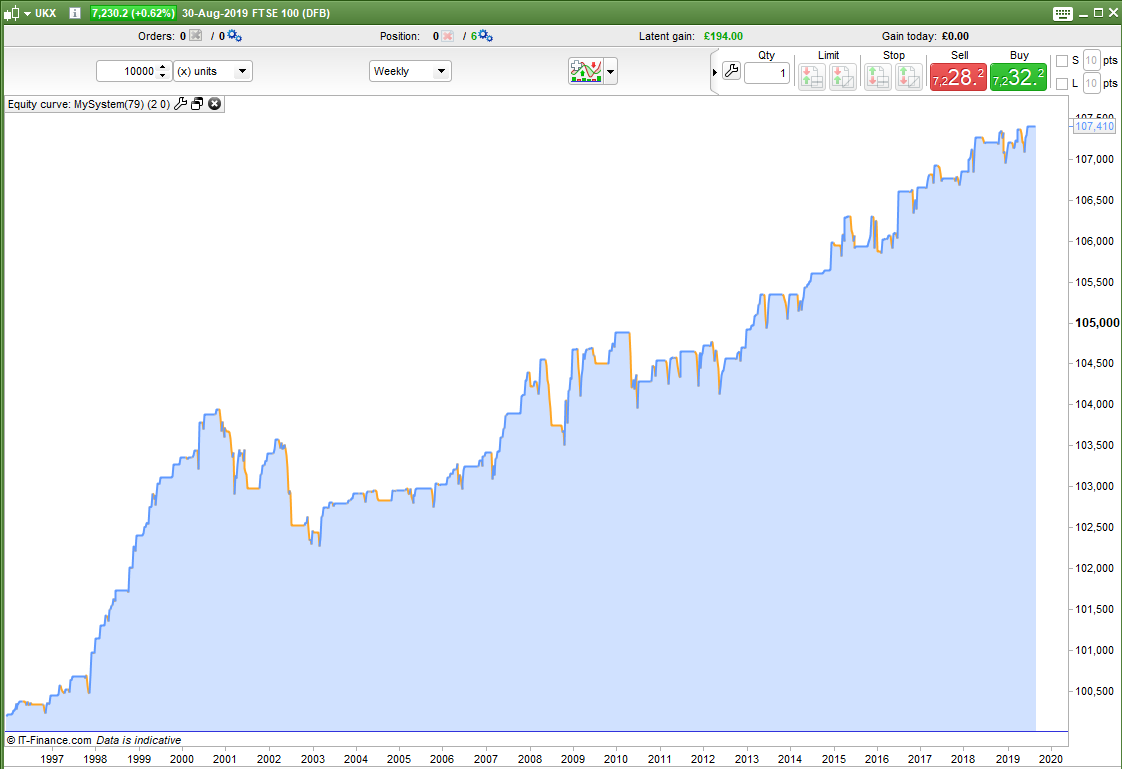Maximize the chart window
The height and width of the screenshot is (769, 1122).
coord(1098,13)
